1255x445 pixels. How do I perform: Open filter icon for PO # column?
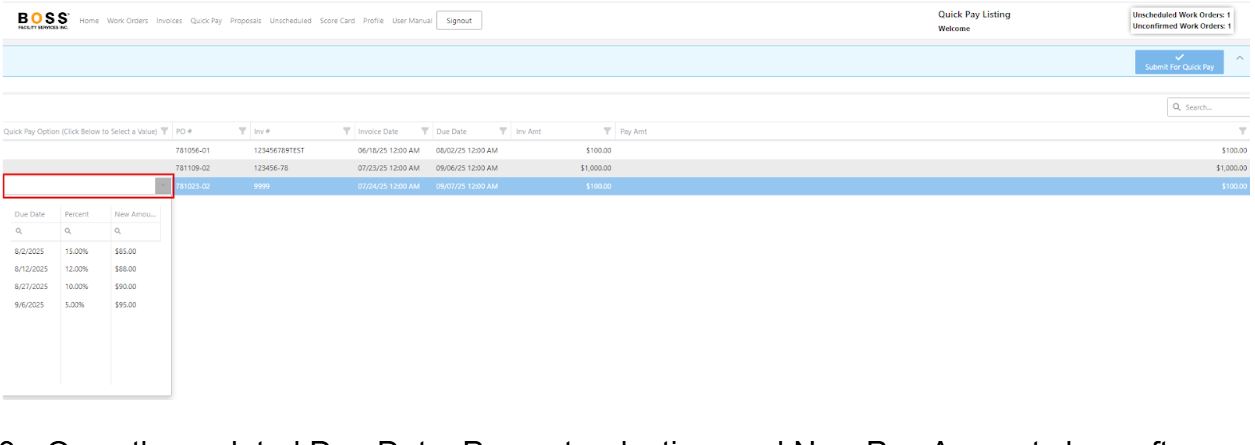pos(243,133)
